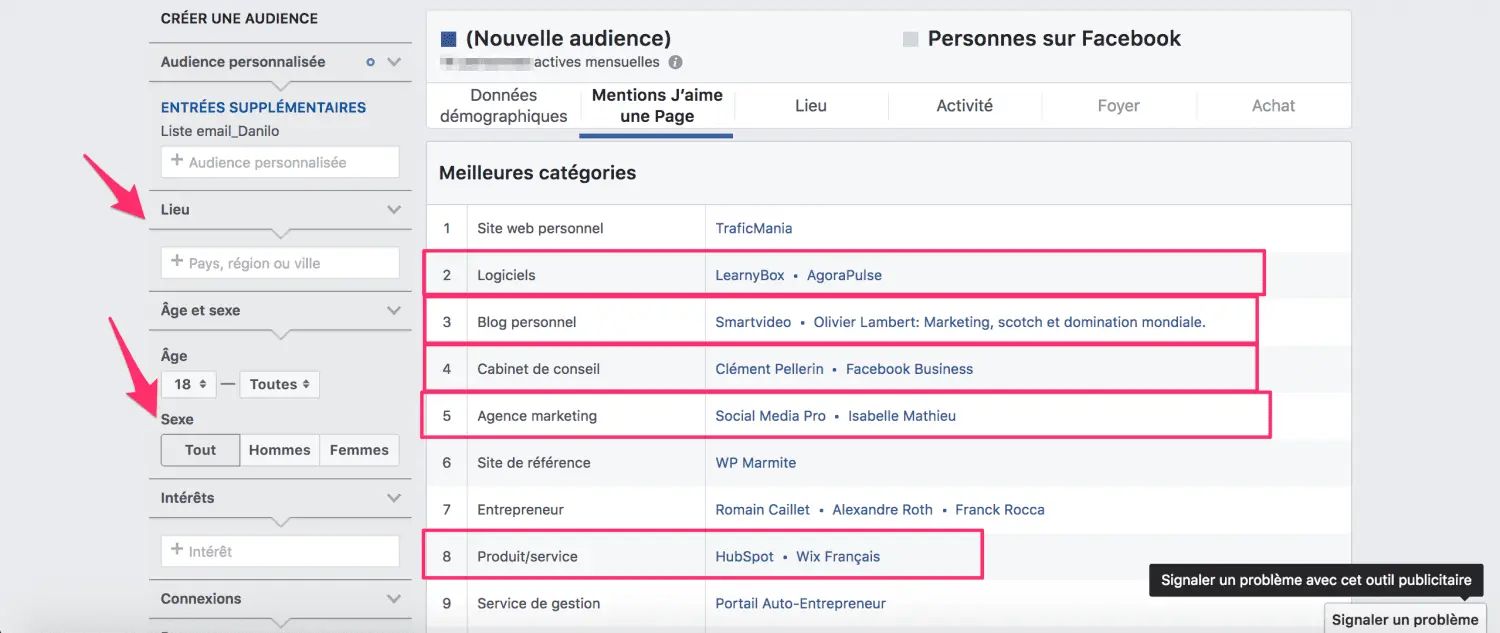Open the Mentions J'aime une Page tab
The height and width of the screenshot is (633, 1500).
click(x=657, y=105)
